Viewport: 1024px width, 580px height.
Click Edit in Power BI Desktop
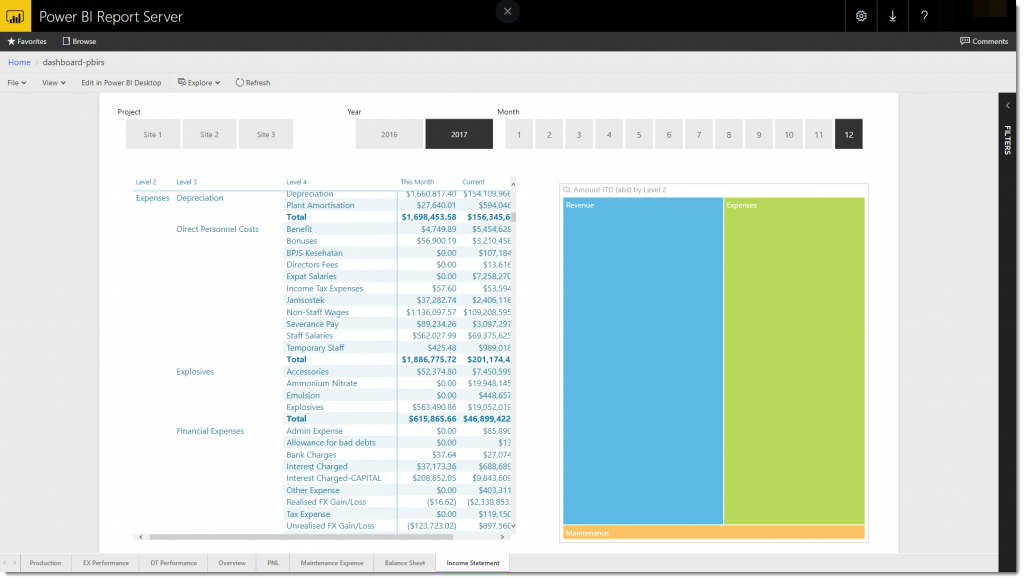(x=121, y=83)
